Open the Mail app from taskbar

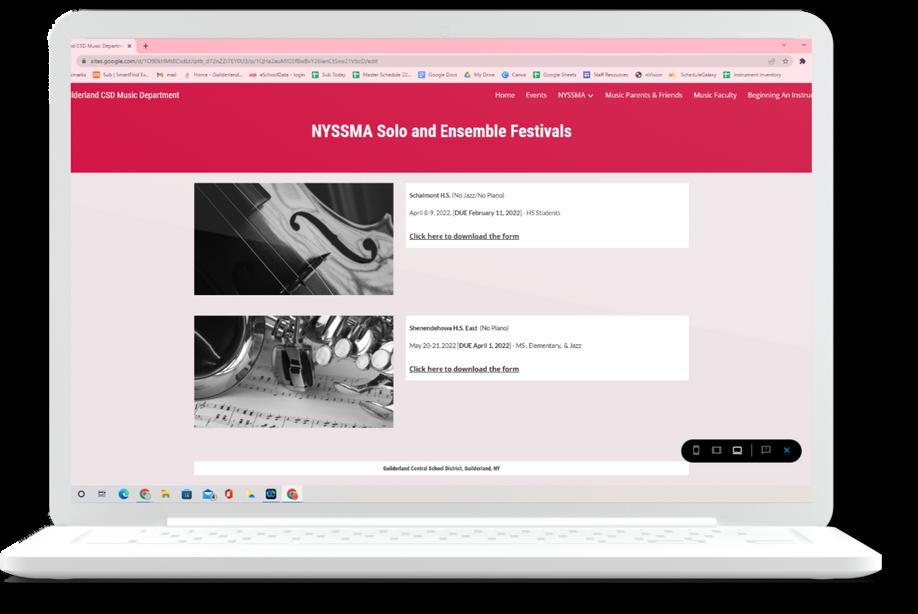[x=209, y=494]
